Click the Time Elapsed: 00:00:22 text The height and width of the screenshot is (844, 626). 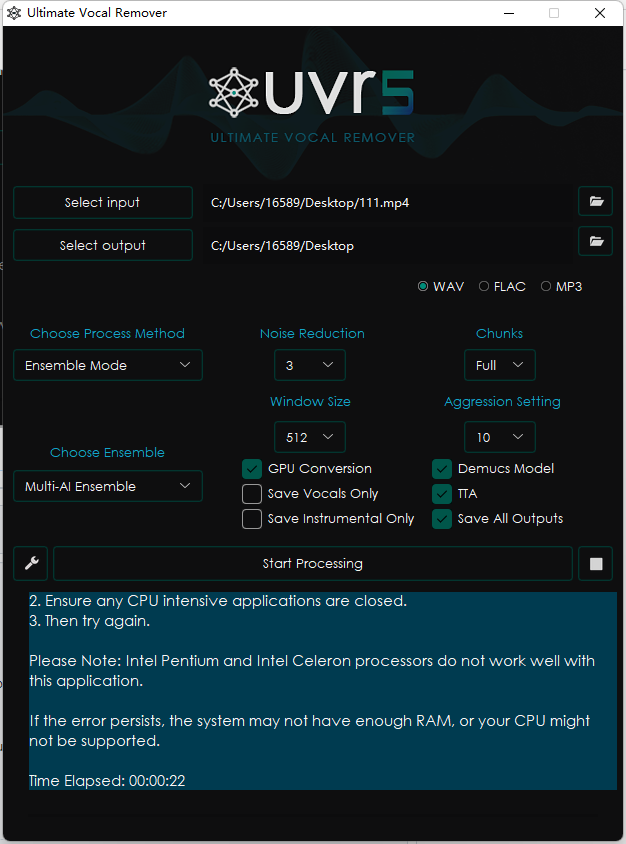pos(107,781)
